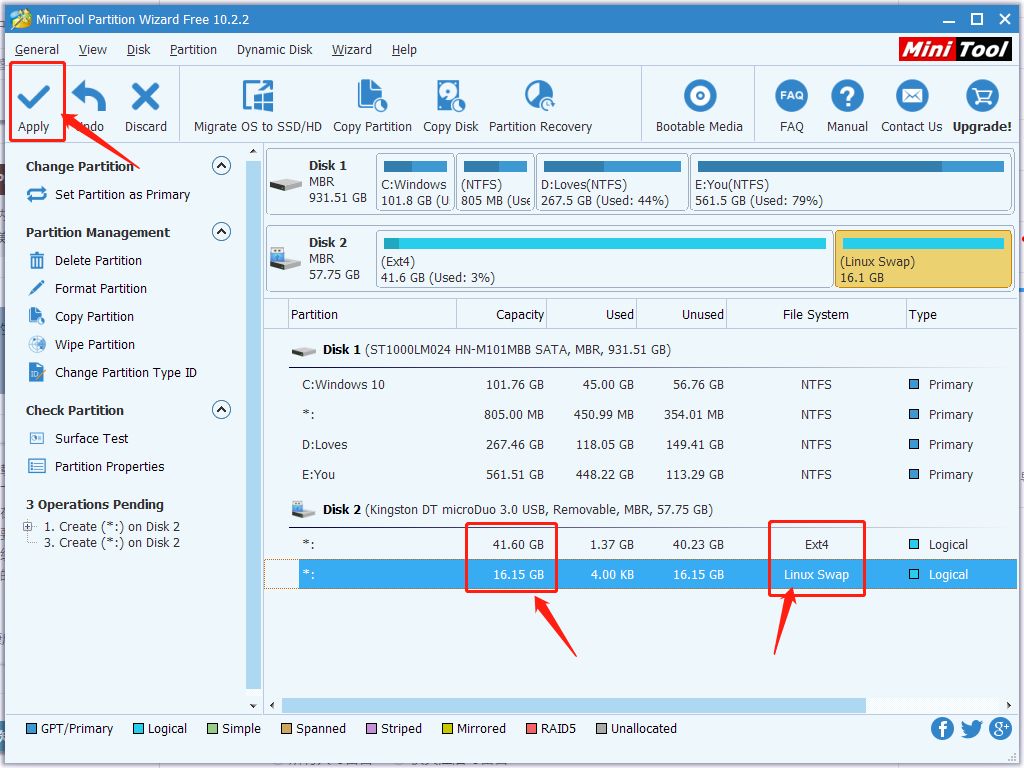Open the Disk menu

(138, 50)
